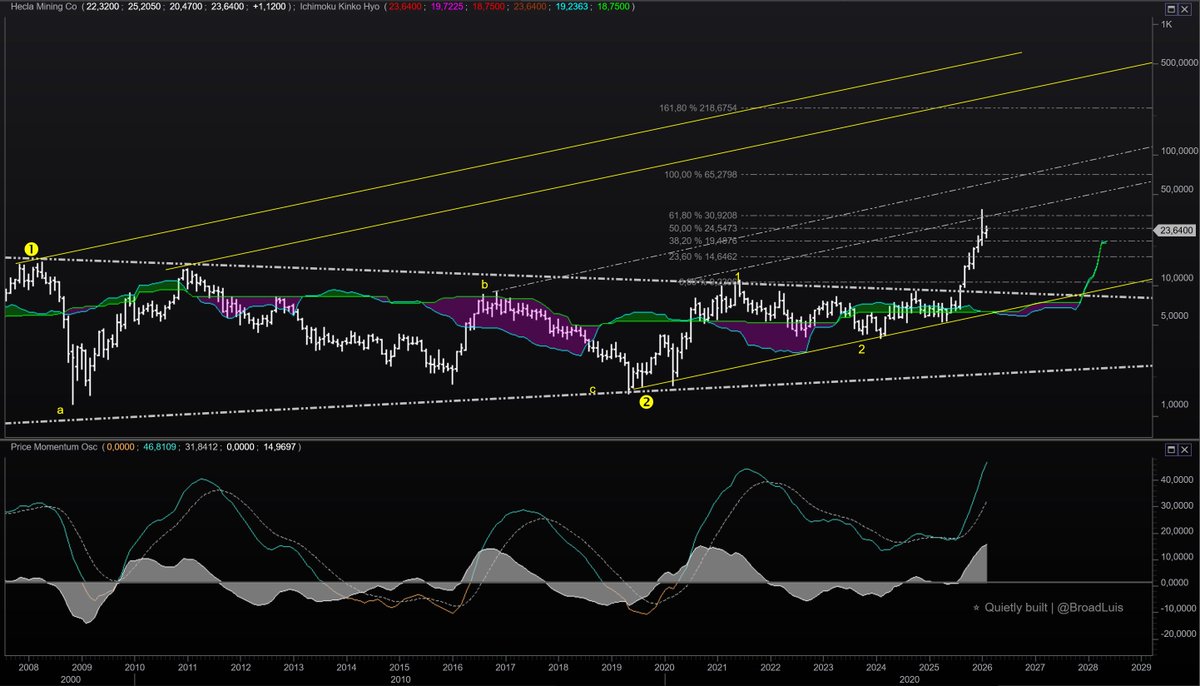Select the yellow wave b label
Image resolution: width=1200 pixels, height=686 pixels.
(x=485, y=285)
